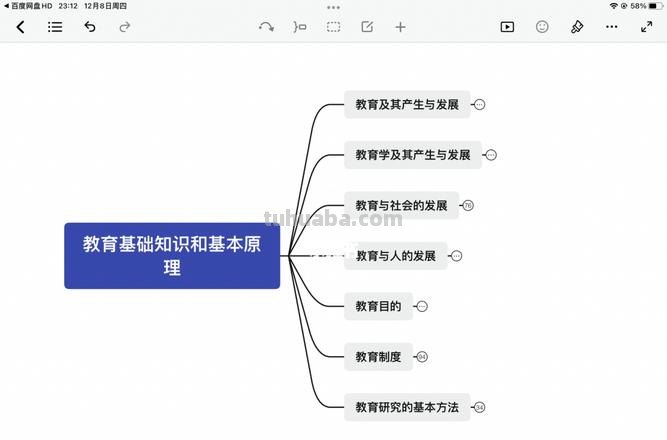The width and height of the screenshot is (667, 440).
Task: Tap the back arrow icon
Action: point(20,27)
